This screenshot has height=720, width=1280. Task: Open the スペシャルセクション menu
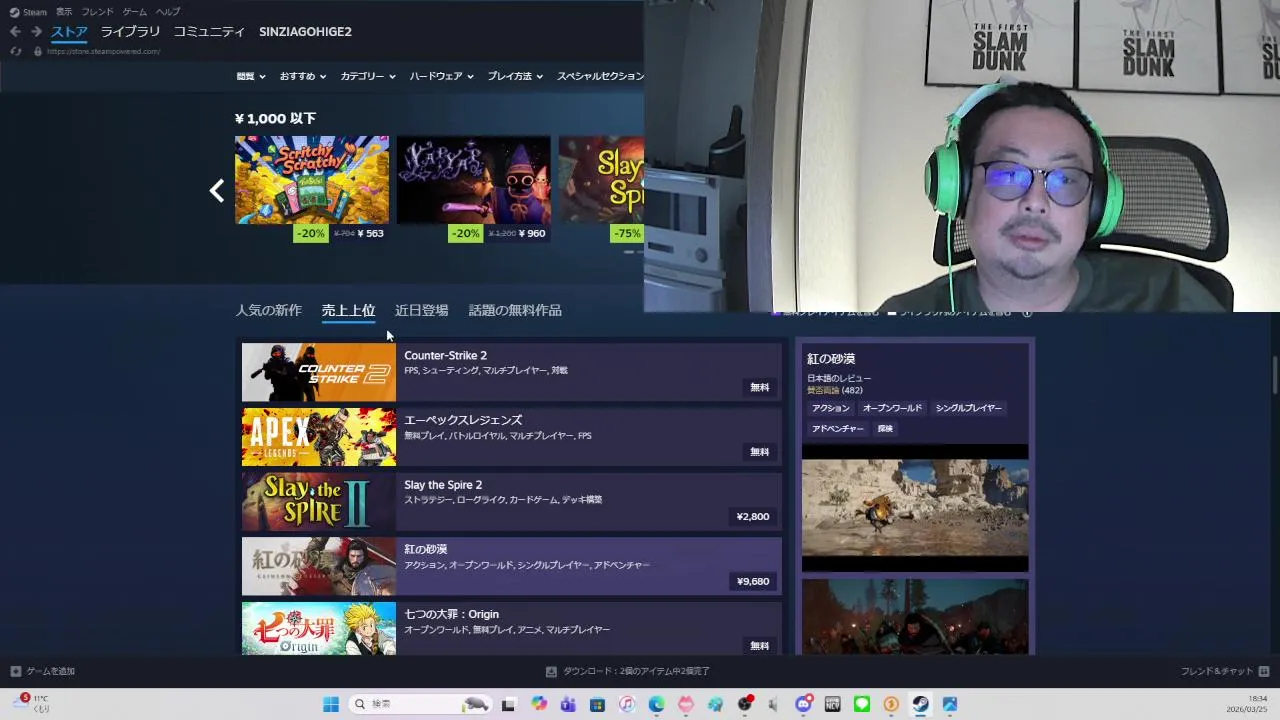point(600,76)
